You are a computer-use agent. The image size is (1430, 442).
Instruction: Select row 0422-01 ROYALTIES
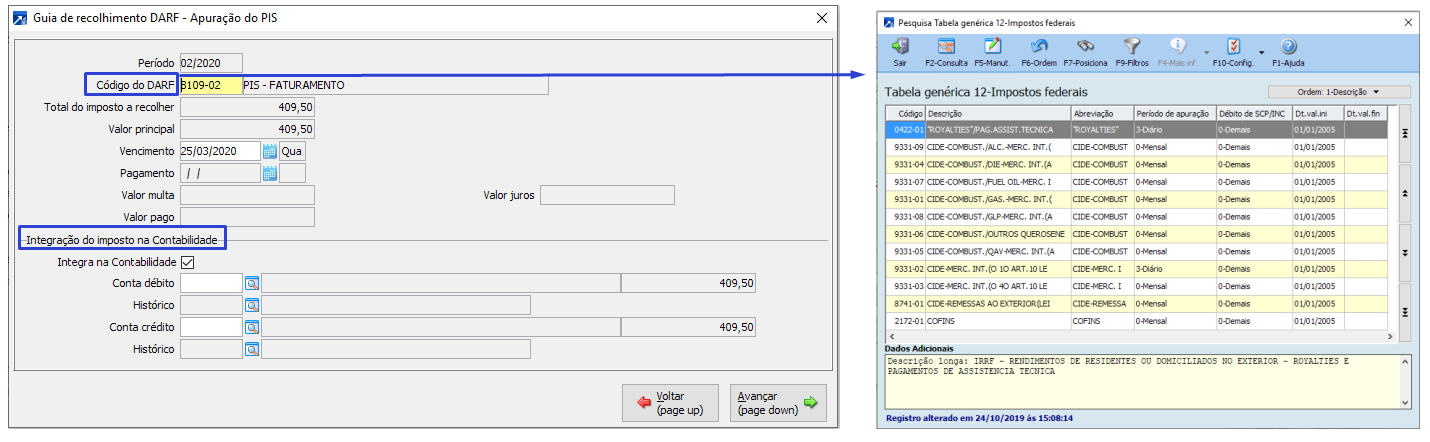click(x=1136, y=129)
